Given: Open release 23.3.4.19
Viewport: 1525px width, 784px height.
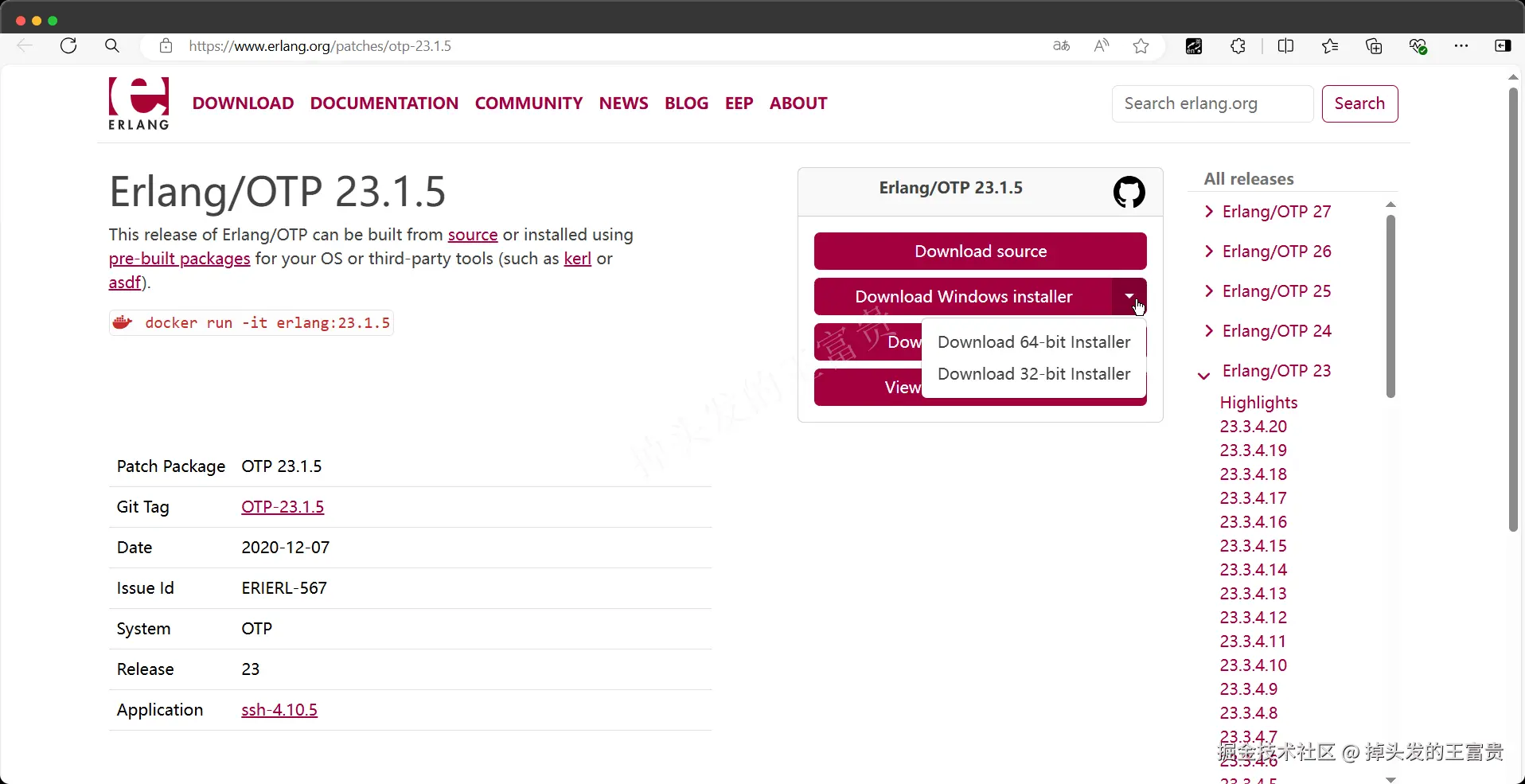Looking at the screenshot, I should (1254, 451).
